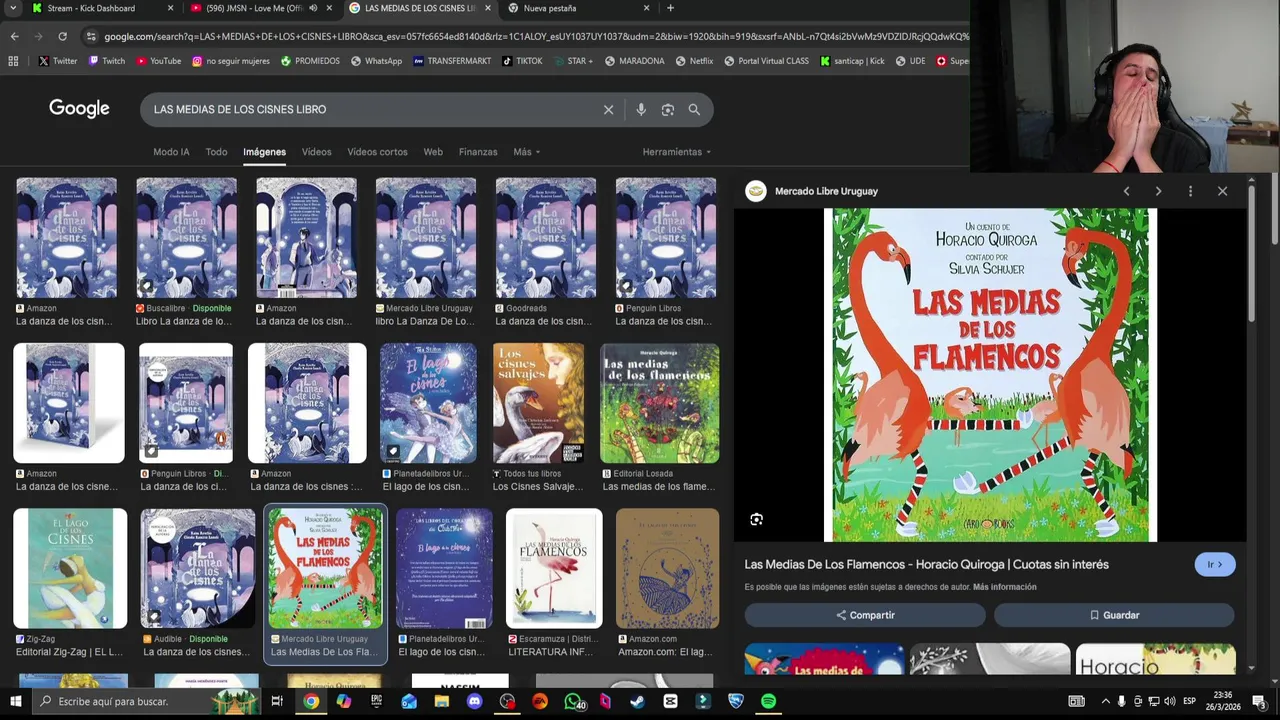
Task: Open the TRANSFERMARKT bookmark
Action: 452,61
